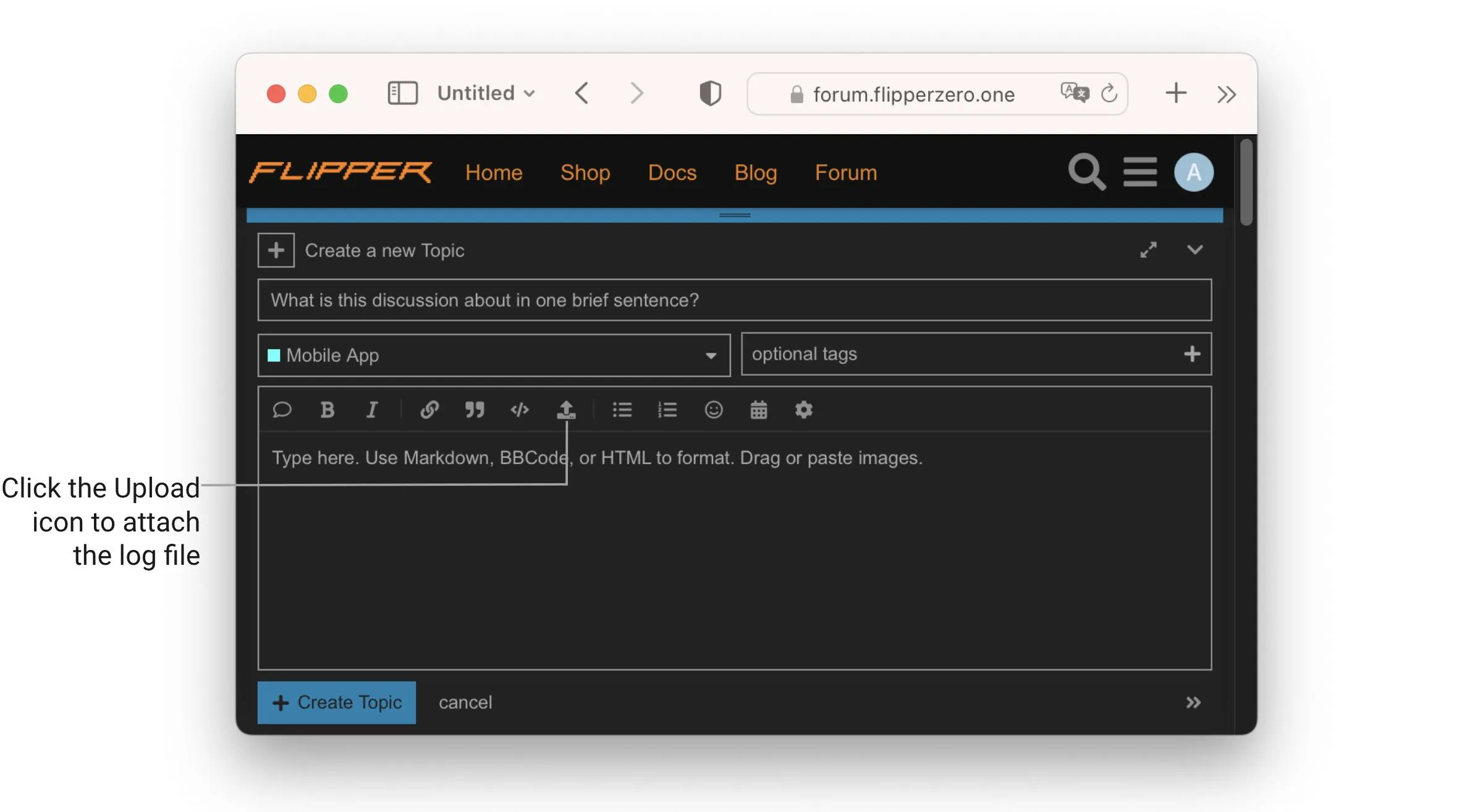Open the Forum nav link
The image size is (1467, 812).
pos(846,172)
